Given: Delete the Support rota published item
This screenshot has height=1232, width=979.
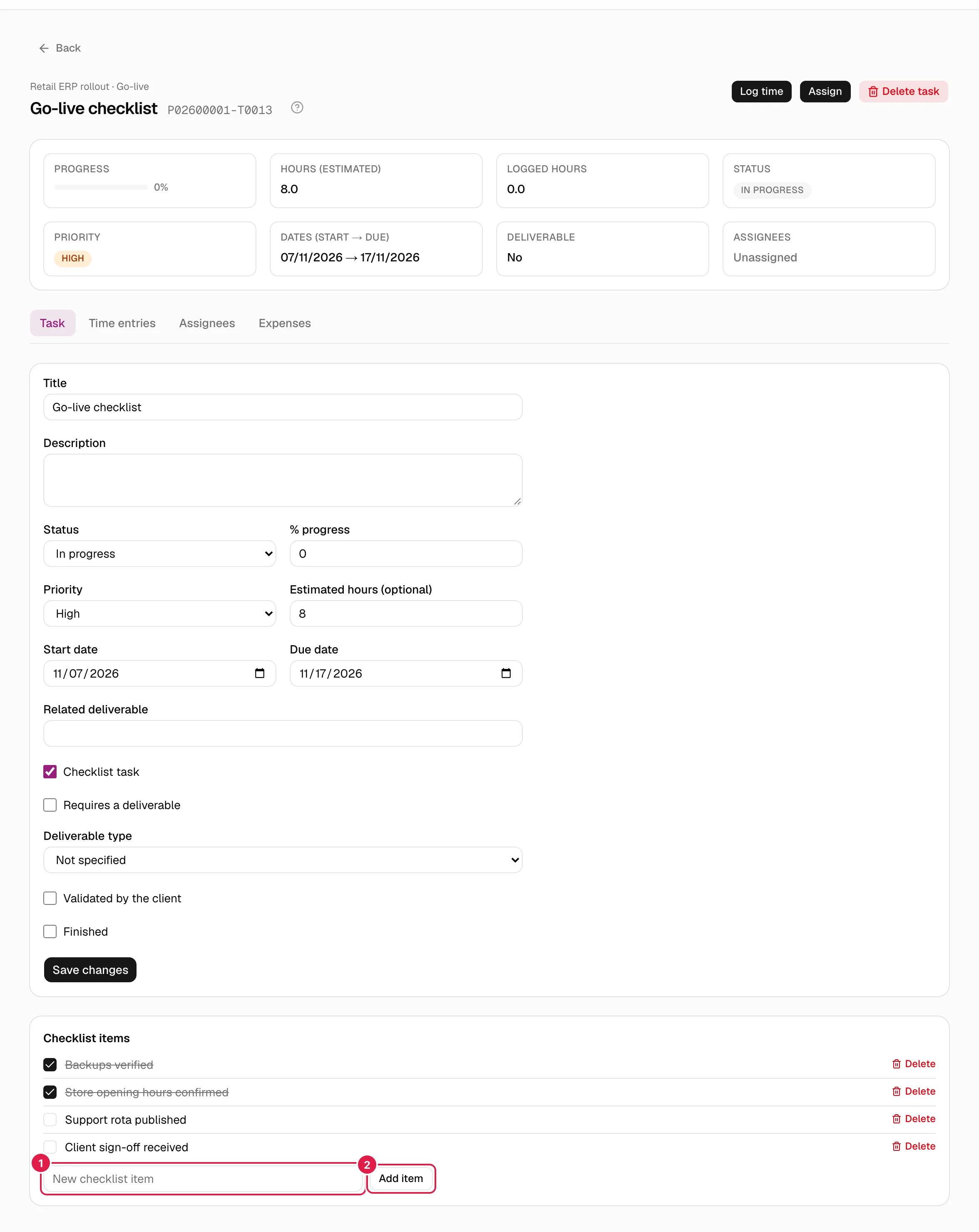Looking at the screenshot, I should pyautogui.click(x=913, y=1118).
